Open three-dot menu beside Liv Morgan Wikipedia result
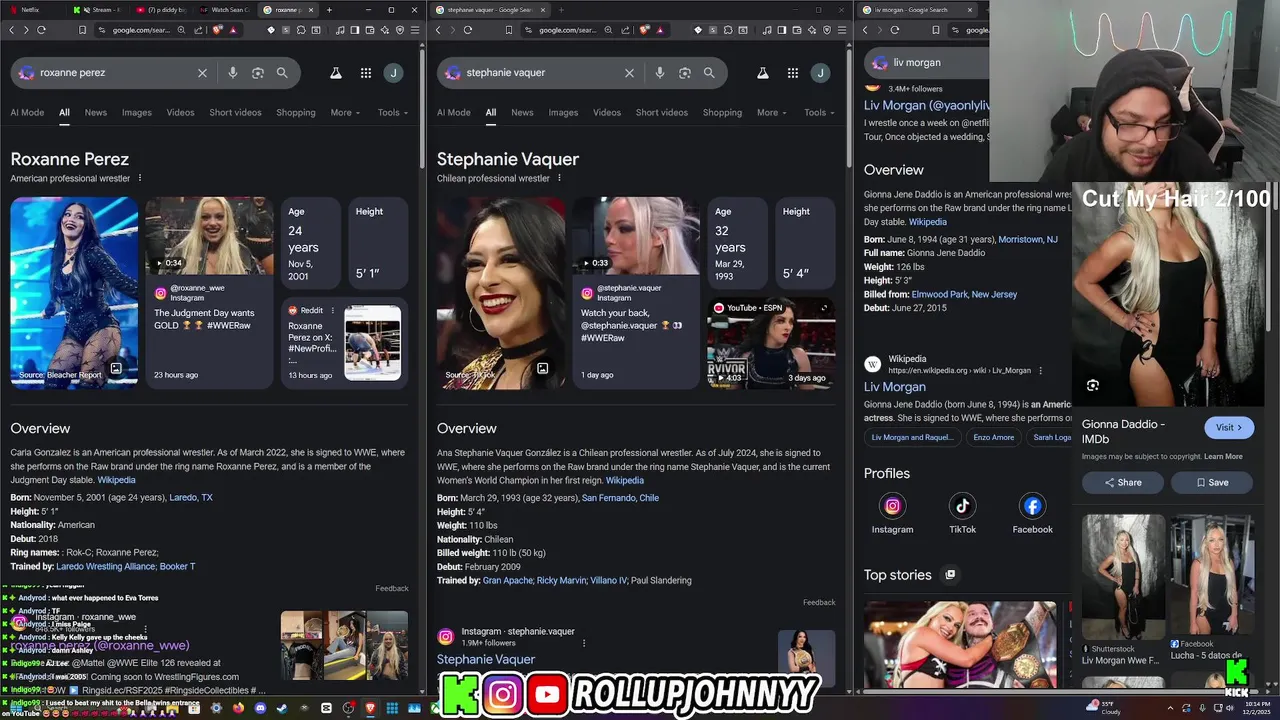Image resolution: width=1280 pixels, height=720 pixels. 1041,371
